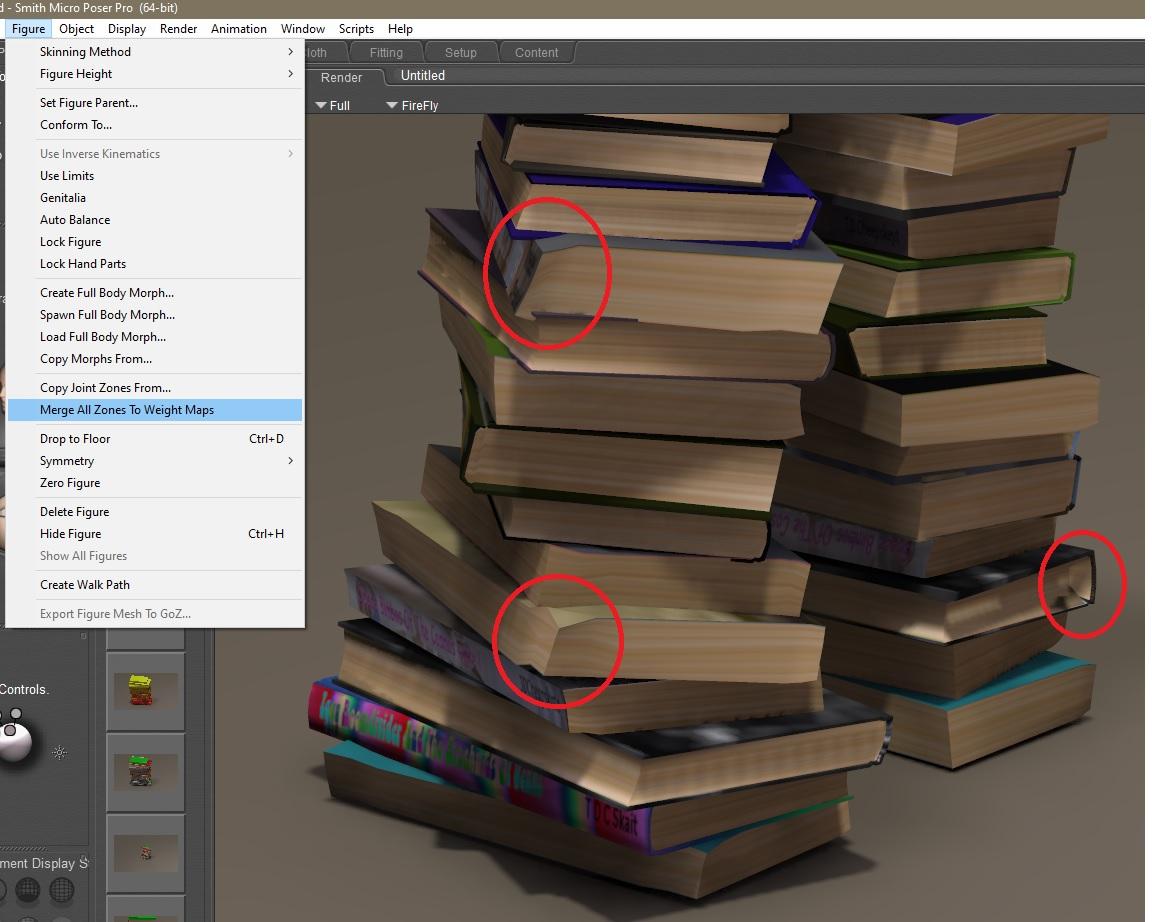Open the Object menu
This screenshot has width=1152, height=922.
point(76,29)
